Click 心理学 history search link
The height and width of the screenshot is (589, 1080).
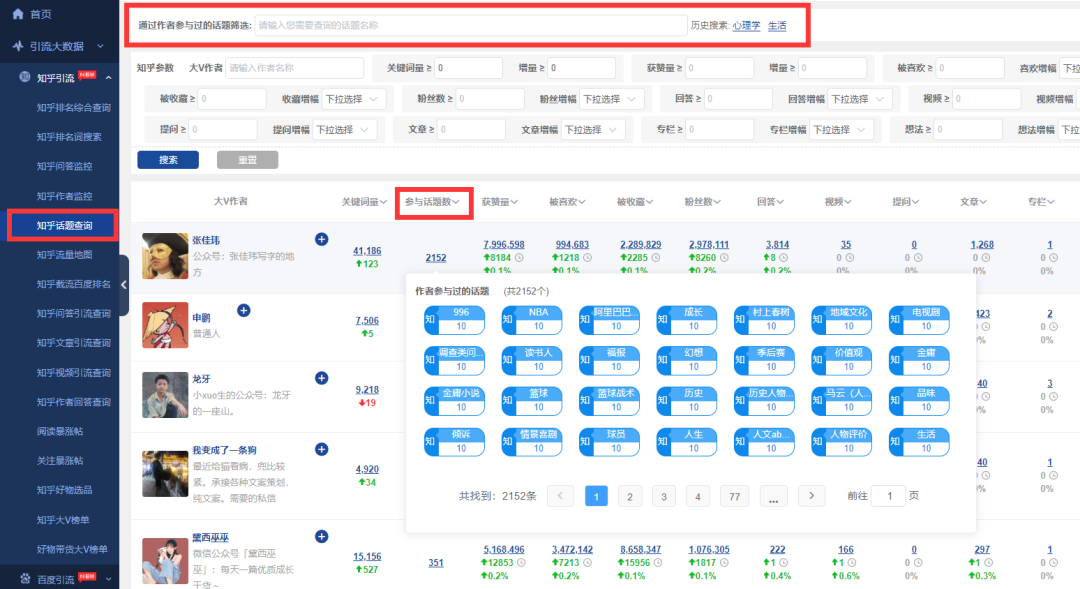pyautogui.click(x=747, y=25)
